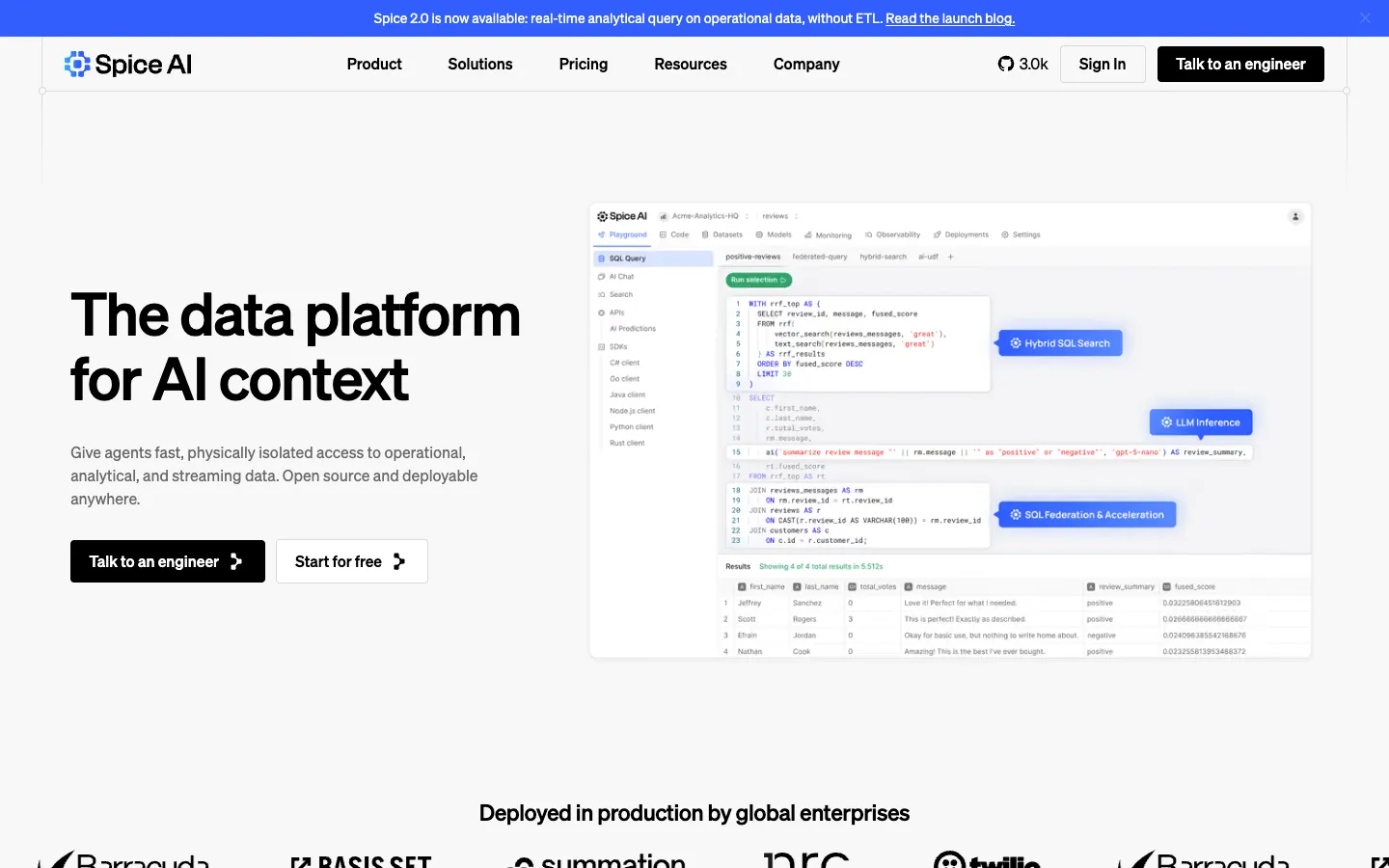Click the negative review_summary cell
This screenshot has width=1389, height=868.
coord(1102,636)
